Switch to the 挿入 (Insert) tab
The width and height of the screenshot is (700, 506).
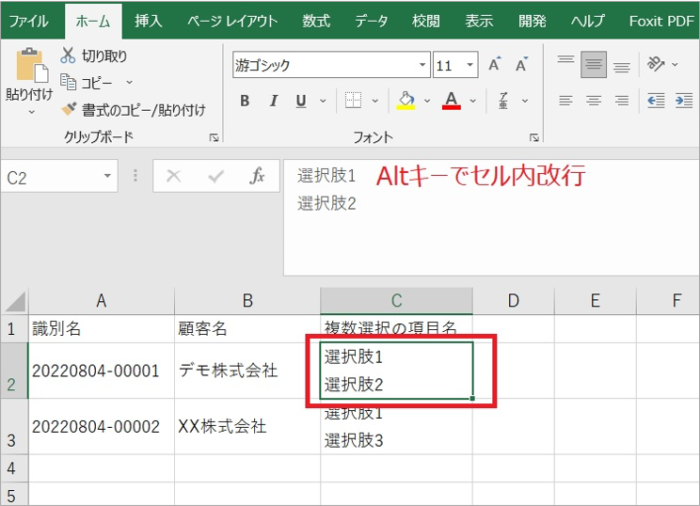pyautogui.click(x=148, y=21)
